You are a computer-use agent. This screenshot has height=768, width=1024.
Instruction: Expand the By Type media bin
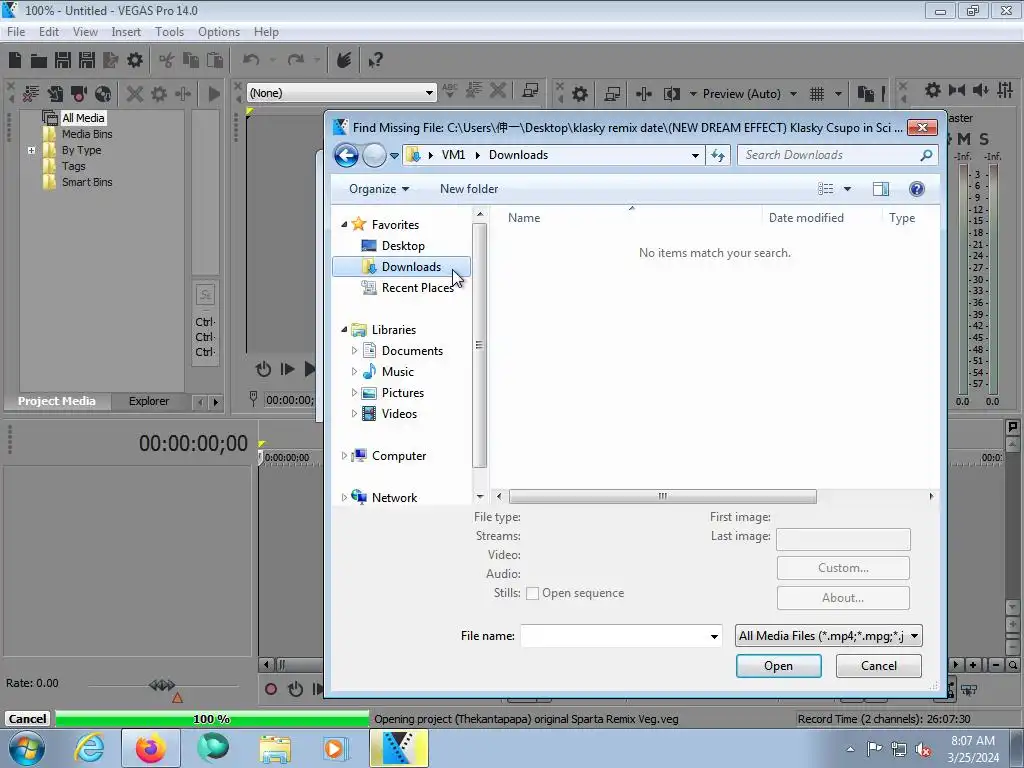pos(31,150)
